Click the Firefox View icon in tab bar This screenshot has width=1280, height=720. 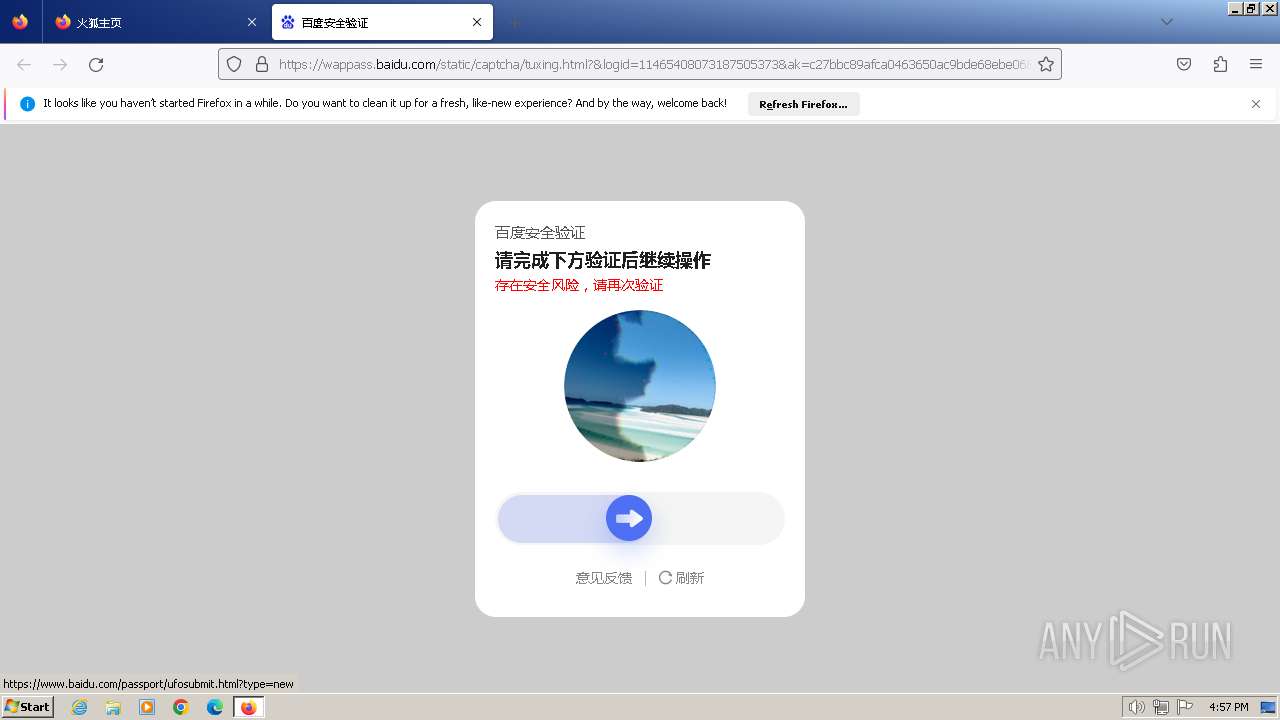(20, 22)
